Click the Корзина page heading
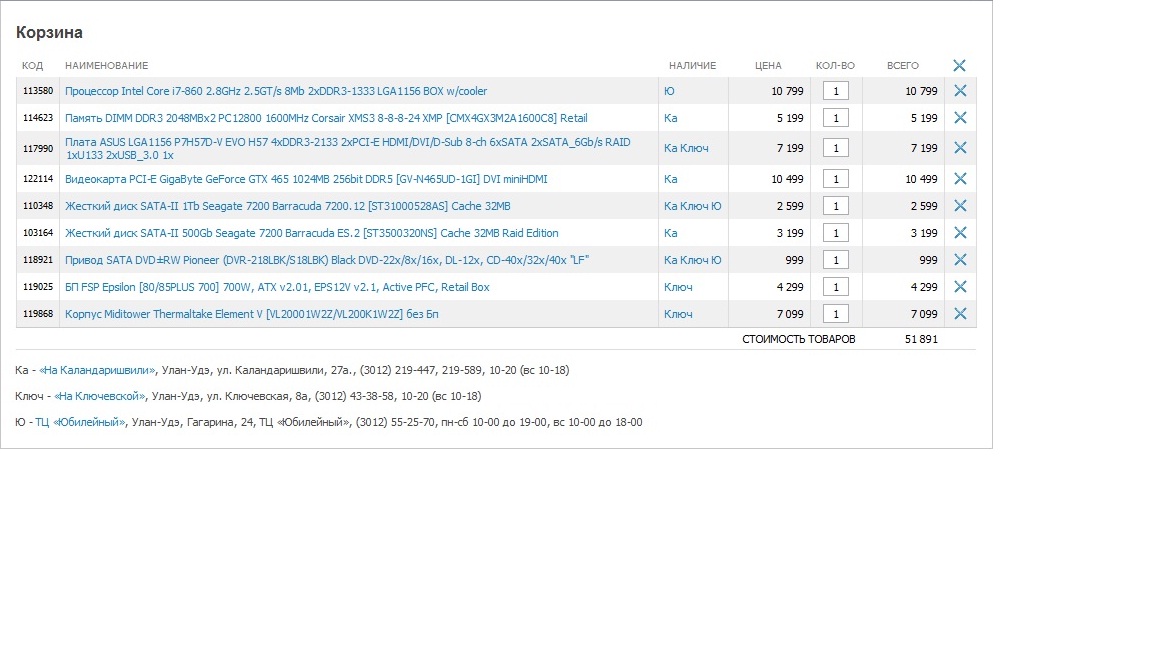 pos(49,32)
